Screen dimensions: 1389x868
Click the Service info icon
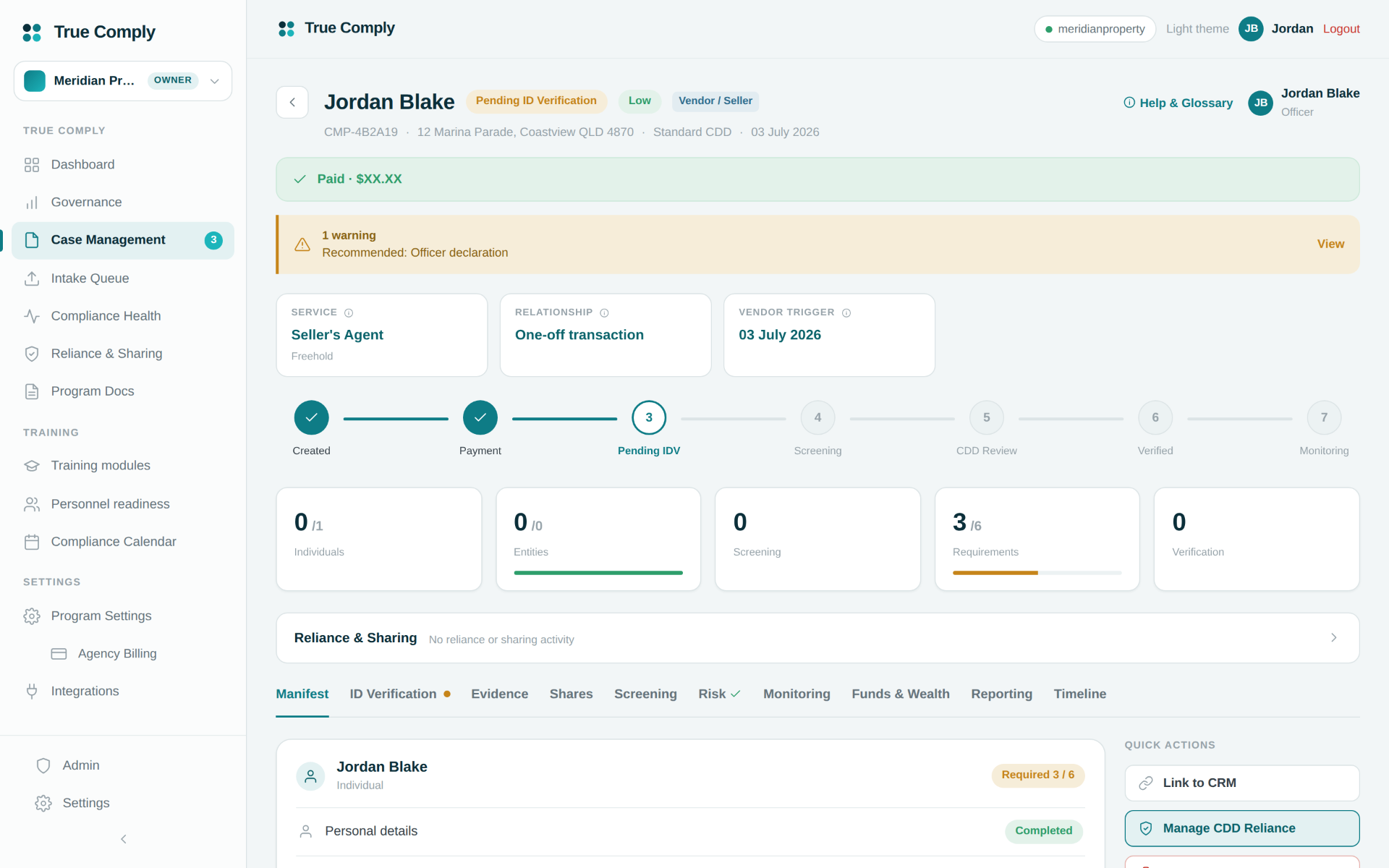coord(349,313)
